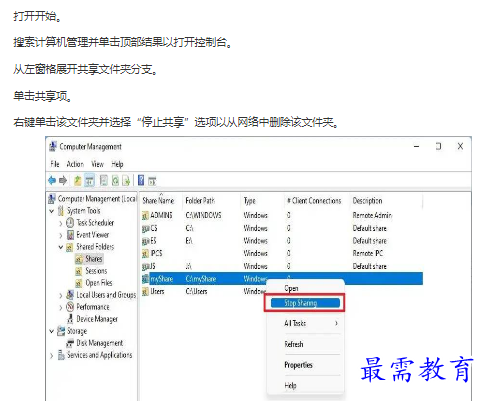Click the Properties toolbar icon
482x401 pixels.
point(104,181)
